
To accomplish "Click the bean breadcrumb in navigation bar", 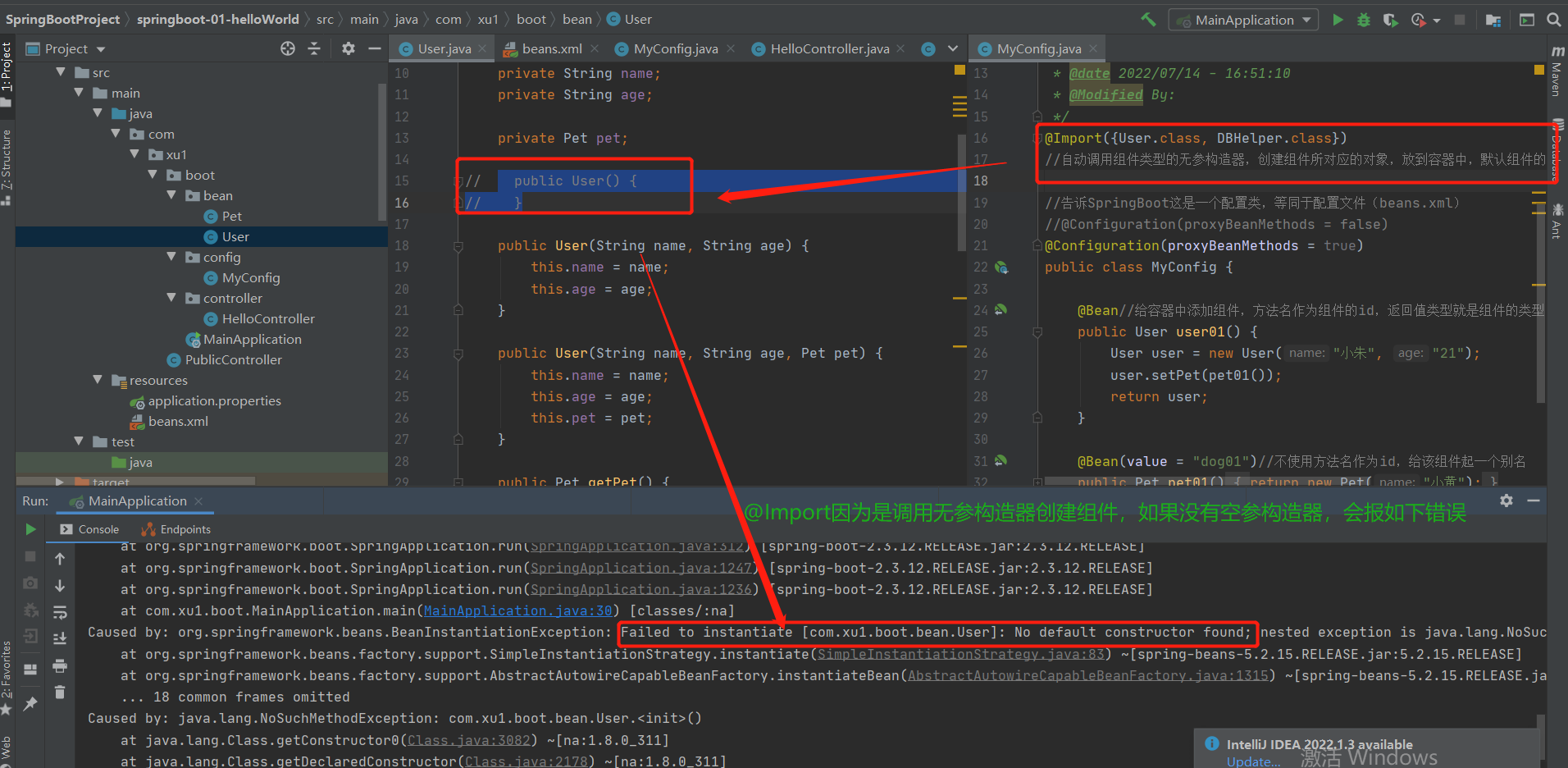I will [x=577, y=19].
